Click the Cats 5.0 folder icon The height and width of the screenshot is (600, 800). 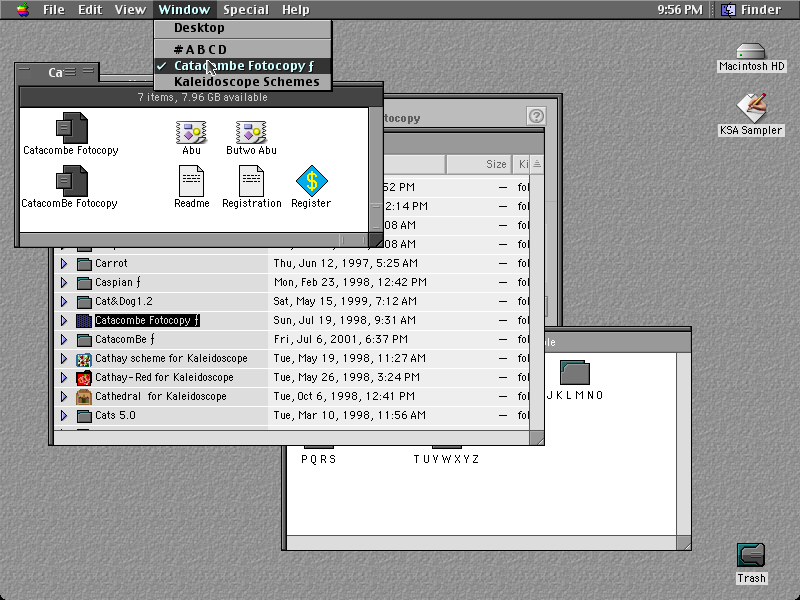click(84, 416)
